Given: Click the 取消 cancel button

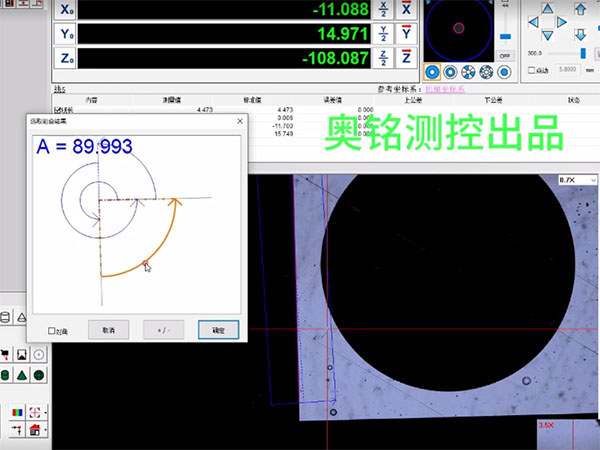Looking at the screenshot, I should click(108, 329).
